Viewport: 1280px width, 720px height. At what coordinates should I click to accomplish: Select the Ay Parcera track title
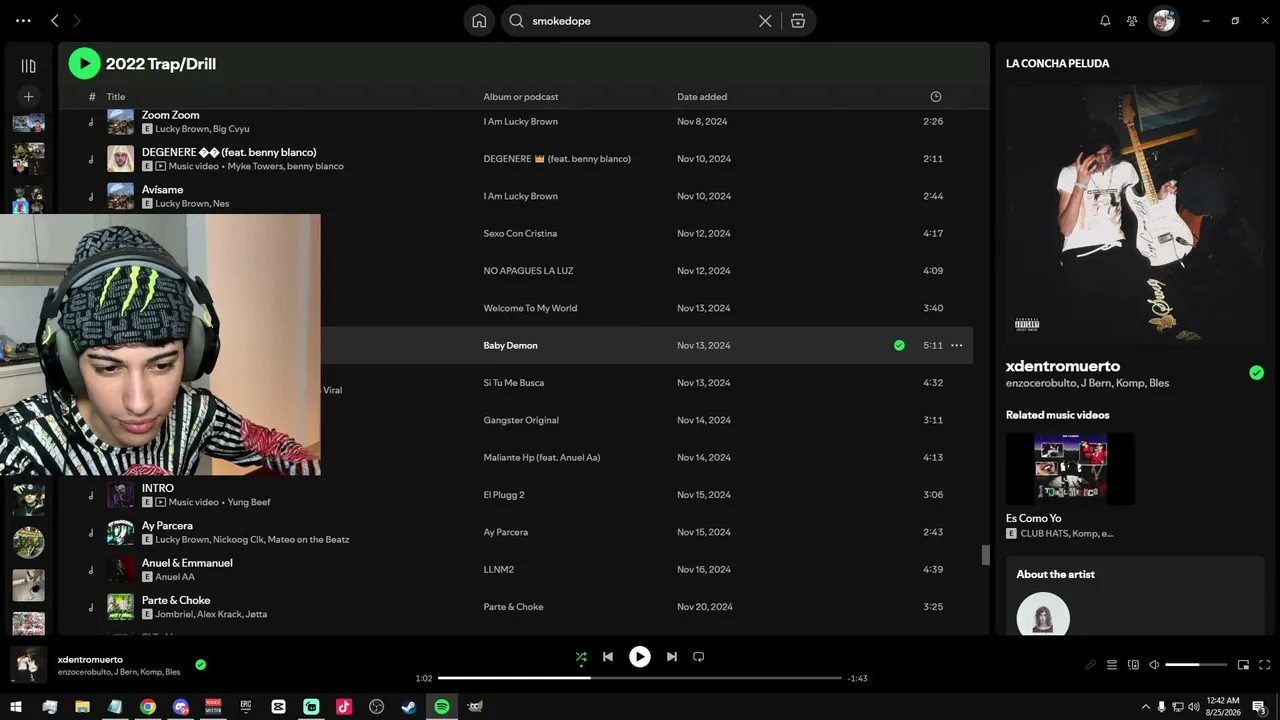167,525
